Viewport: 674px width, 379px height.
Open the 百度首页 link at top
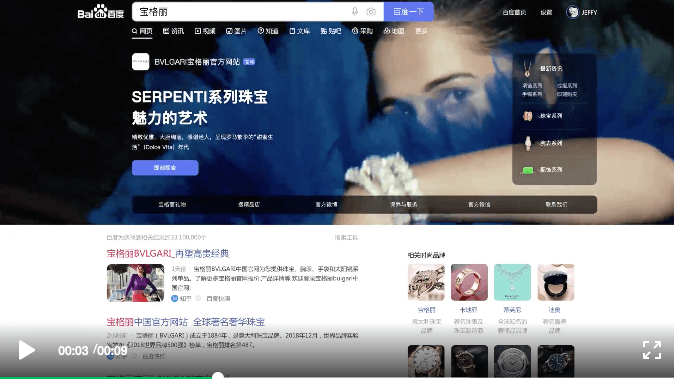(514, 12)
